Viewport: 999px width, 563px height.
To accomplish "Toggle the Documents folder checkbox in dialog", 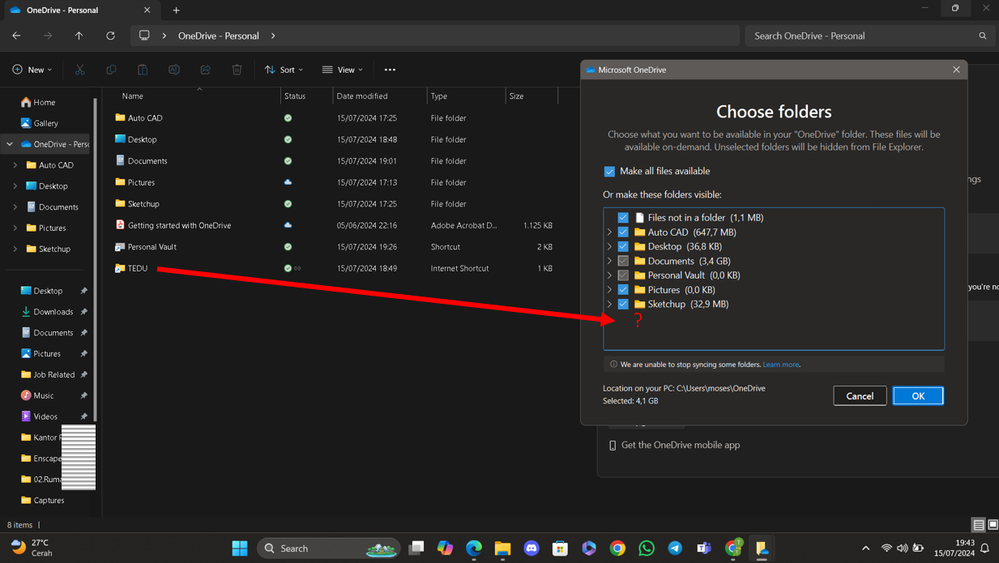I will coord(623,261).
